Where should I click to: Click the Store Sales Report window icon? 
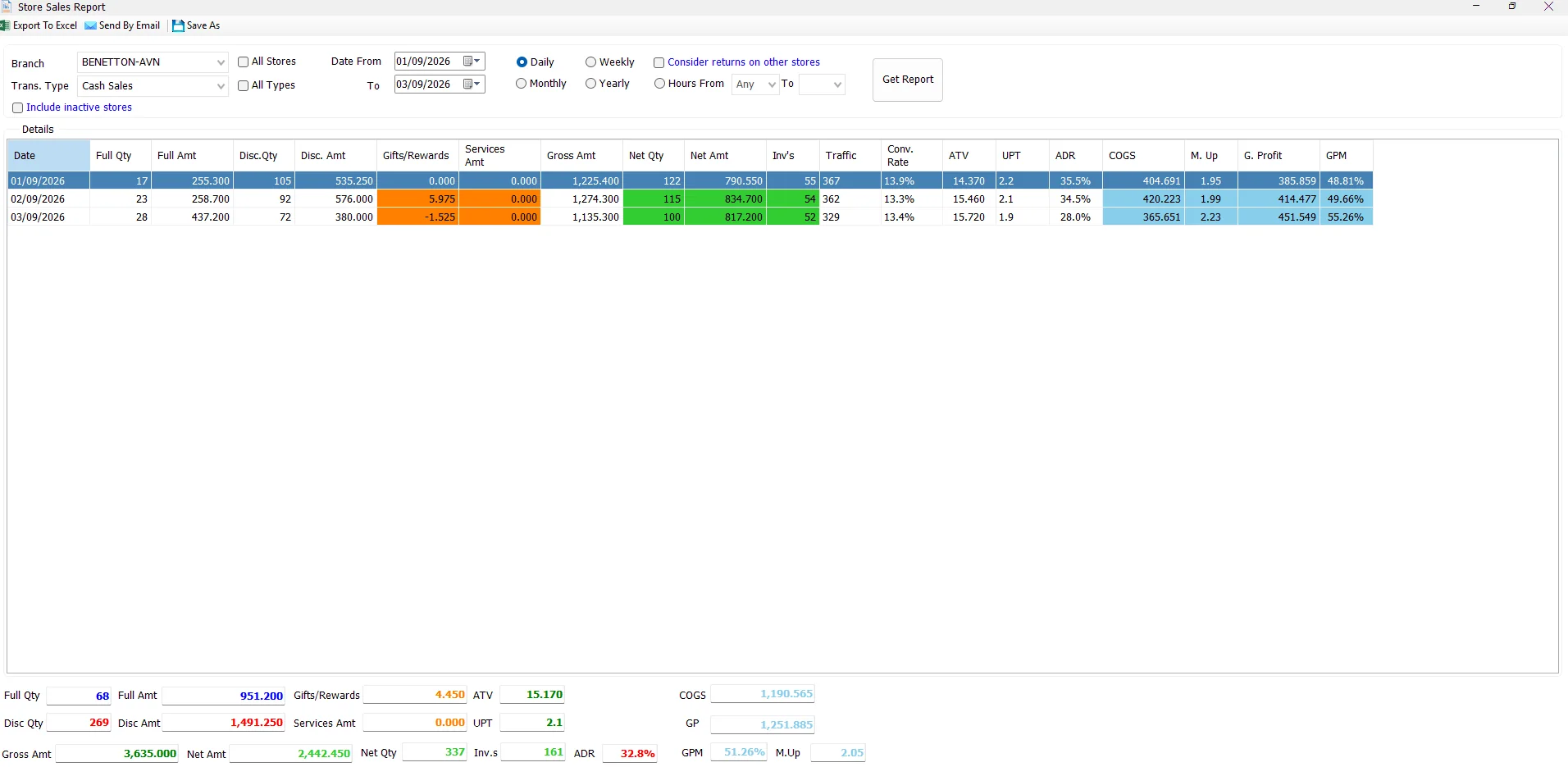(7, 7)
